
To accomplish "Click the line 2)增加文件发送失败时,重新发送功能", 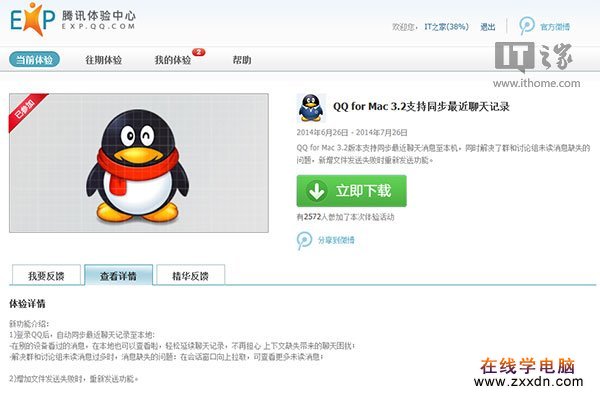I will [x=73, y=379].
